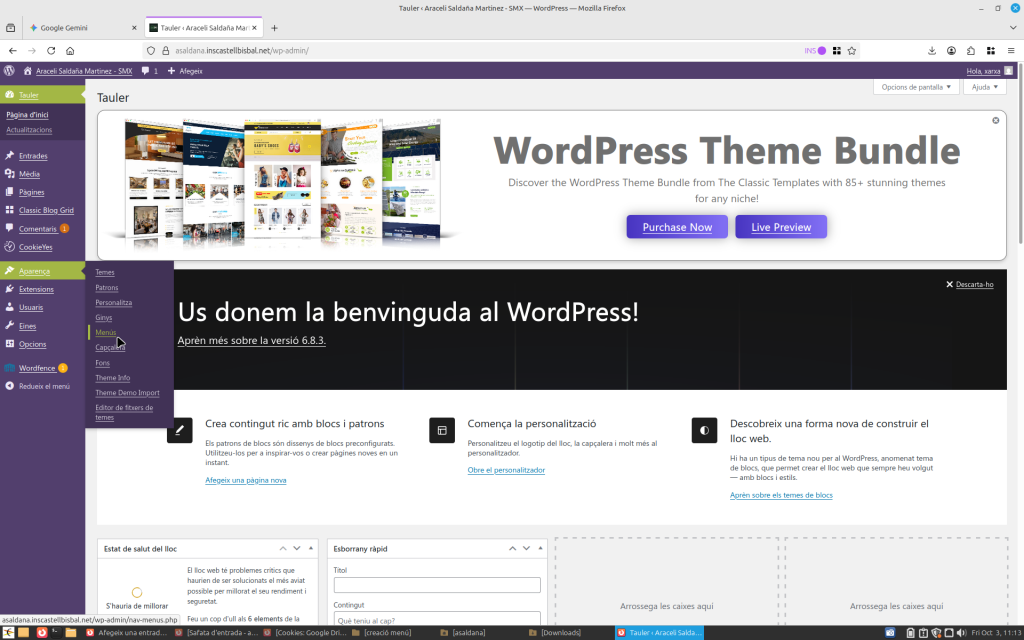Screen dimensions: 1024x640
Task: Click the Live Preview button
Action: tap(781, 227)
